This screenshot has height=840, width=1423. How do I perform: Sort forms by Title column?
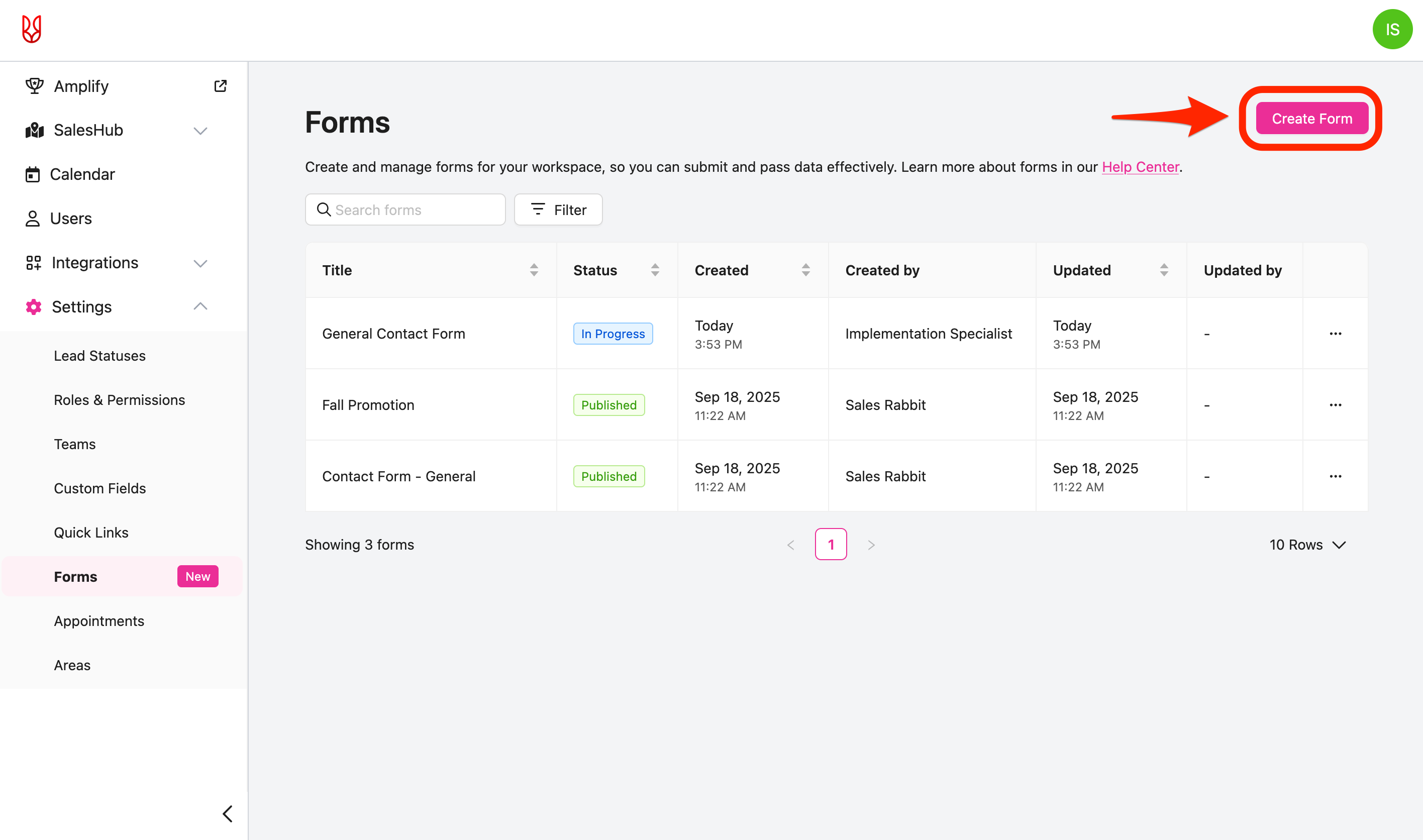[x=534, y=270]
